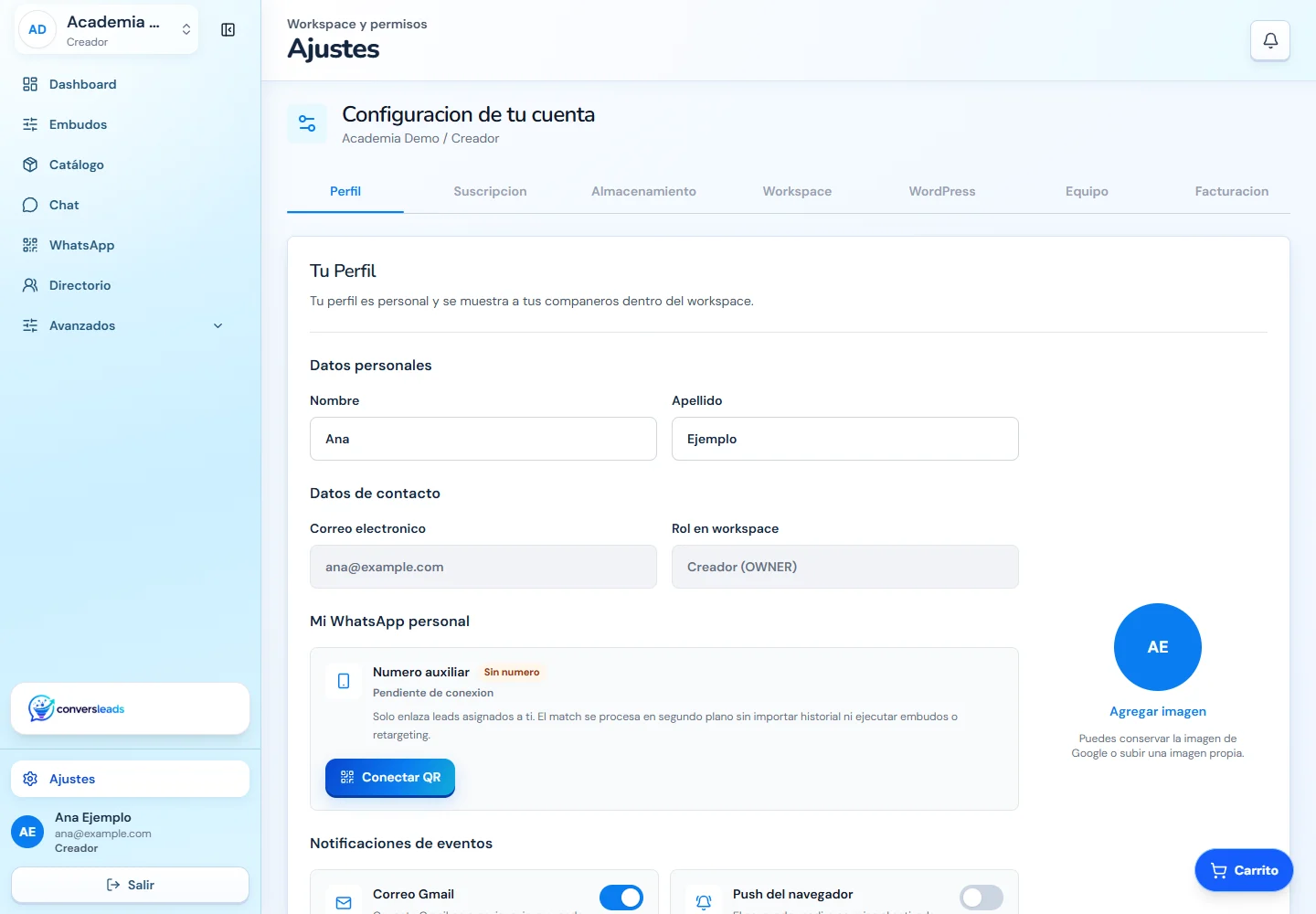
Task: Enable the Push del navegador toggle
Action: click(982, 898)
